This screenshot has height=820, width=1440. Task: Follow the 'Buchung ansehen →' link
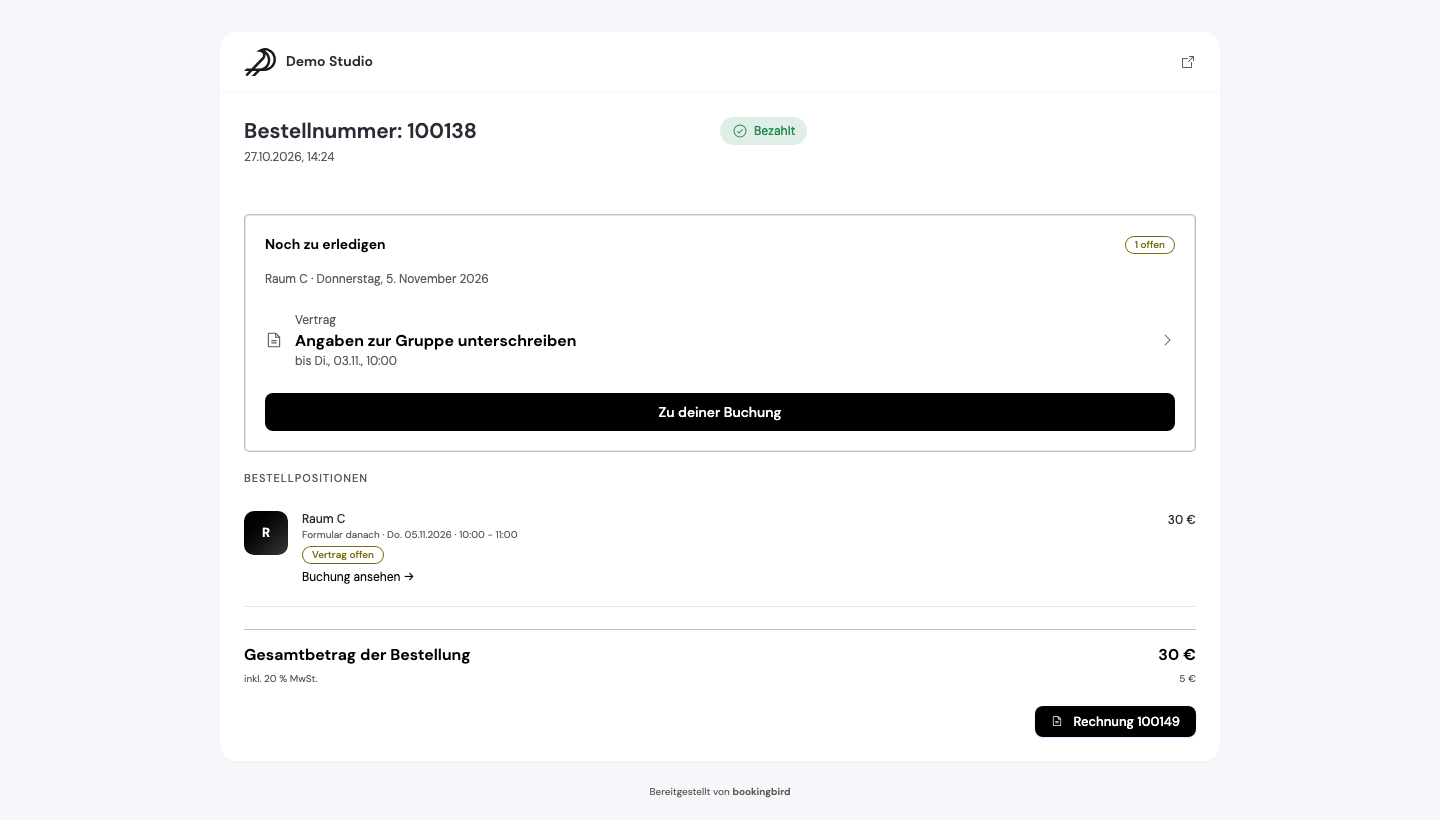pos(358,577)
